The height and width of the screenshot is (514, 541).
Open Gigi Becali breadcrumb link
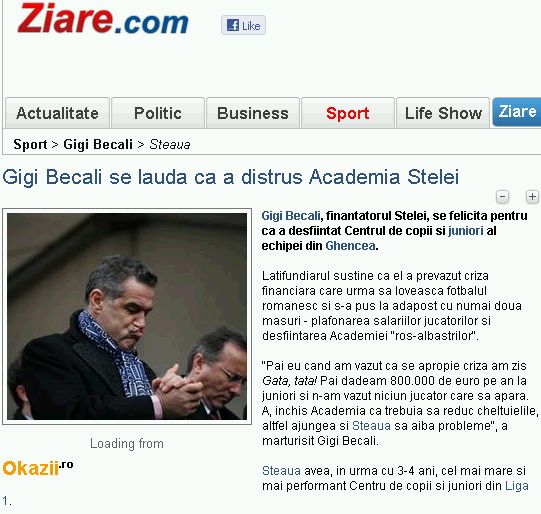coord(98,144)
